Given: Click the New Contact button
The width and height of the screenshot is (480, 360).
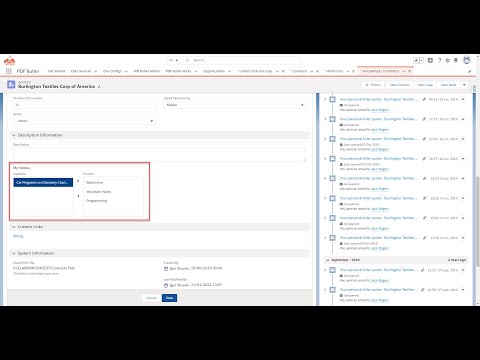Looking at the screenshot, I should coord(400,85).
